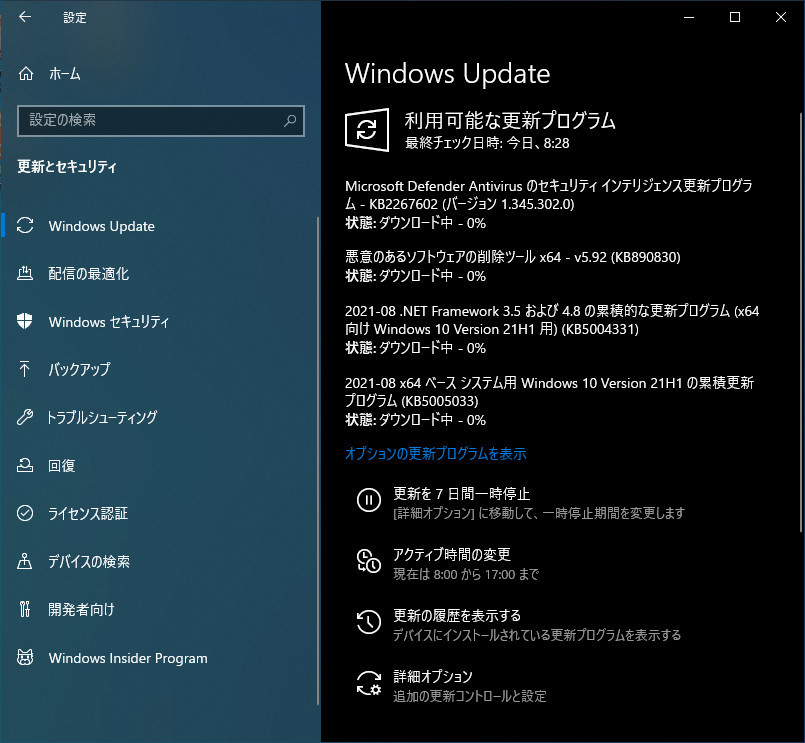
Task: Click the .NET Framework KB5004331 update entry
Action: [552, 329]
